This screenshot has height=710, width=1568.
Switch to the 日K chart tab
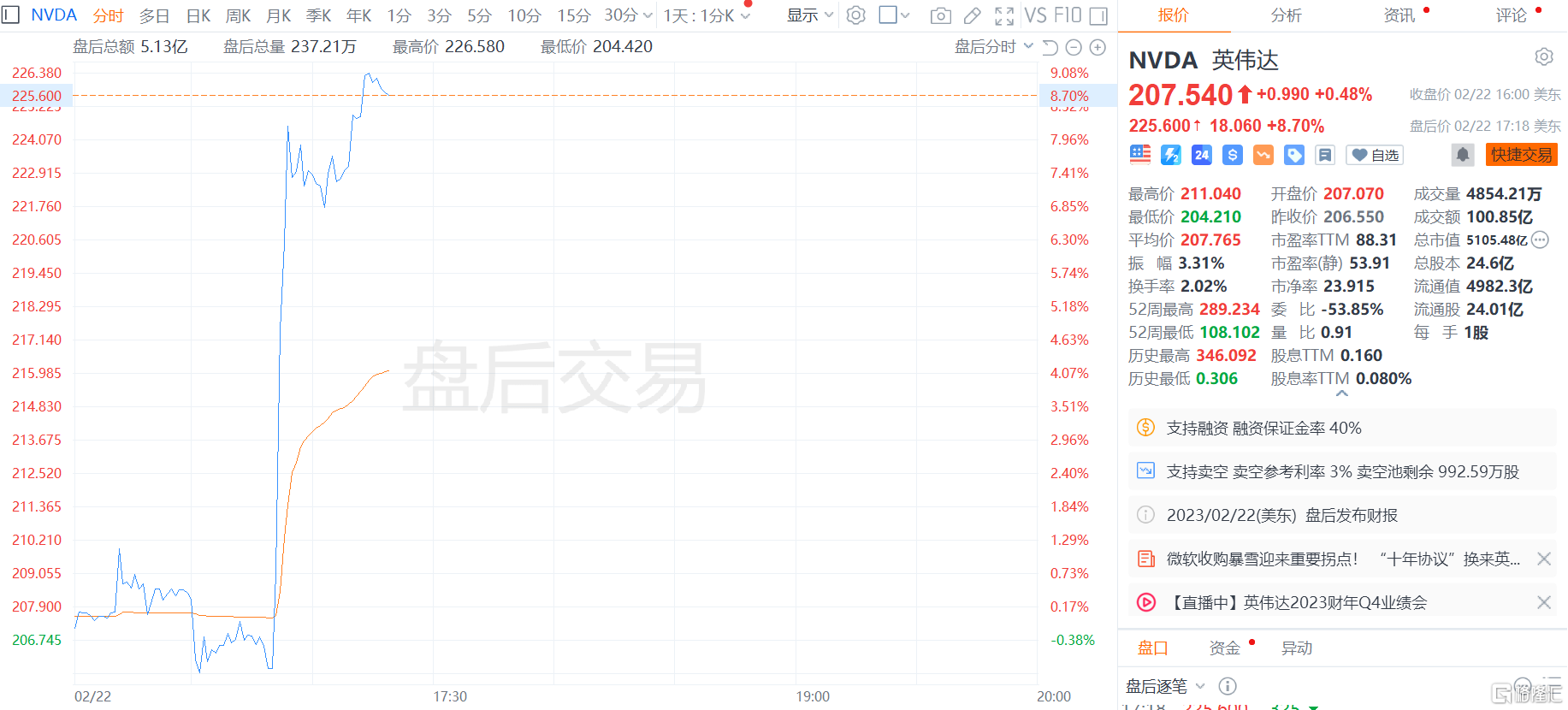[x=198, y=15]
